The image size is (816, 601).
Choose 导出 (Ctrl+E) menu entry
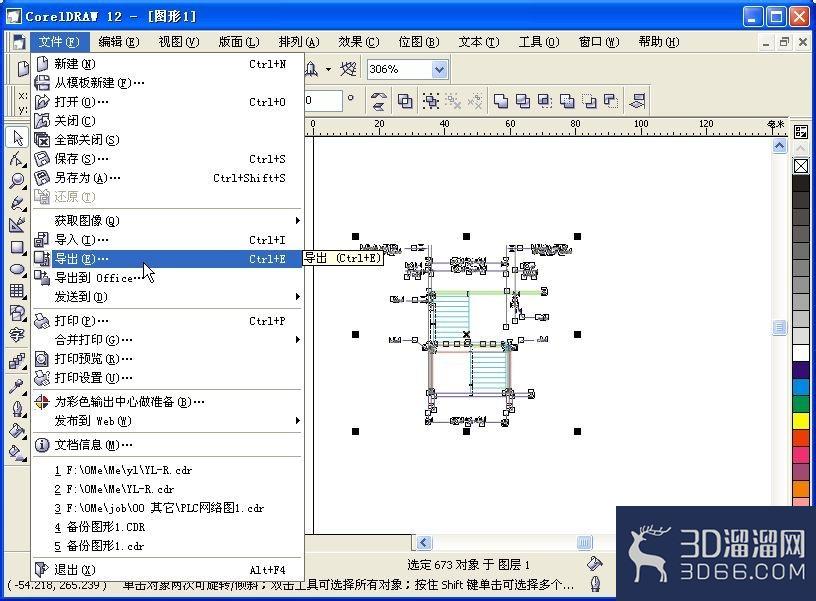coord(168,259)
